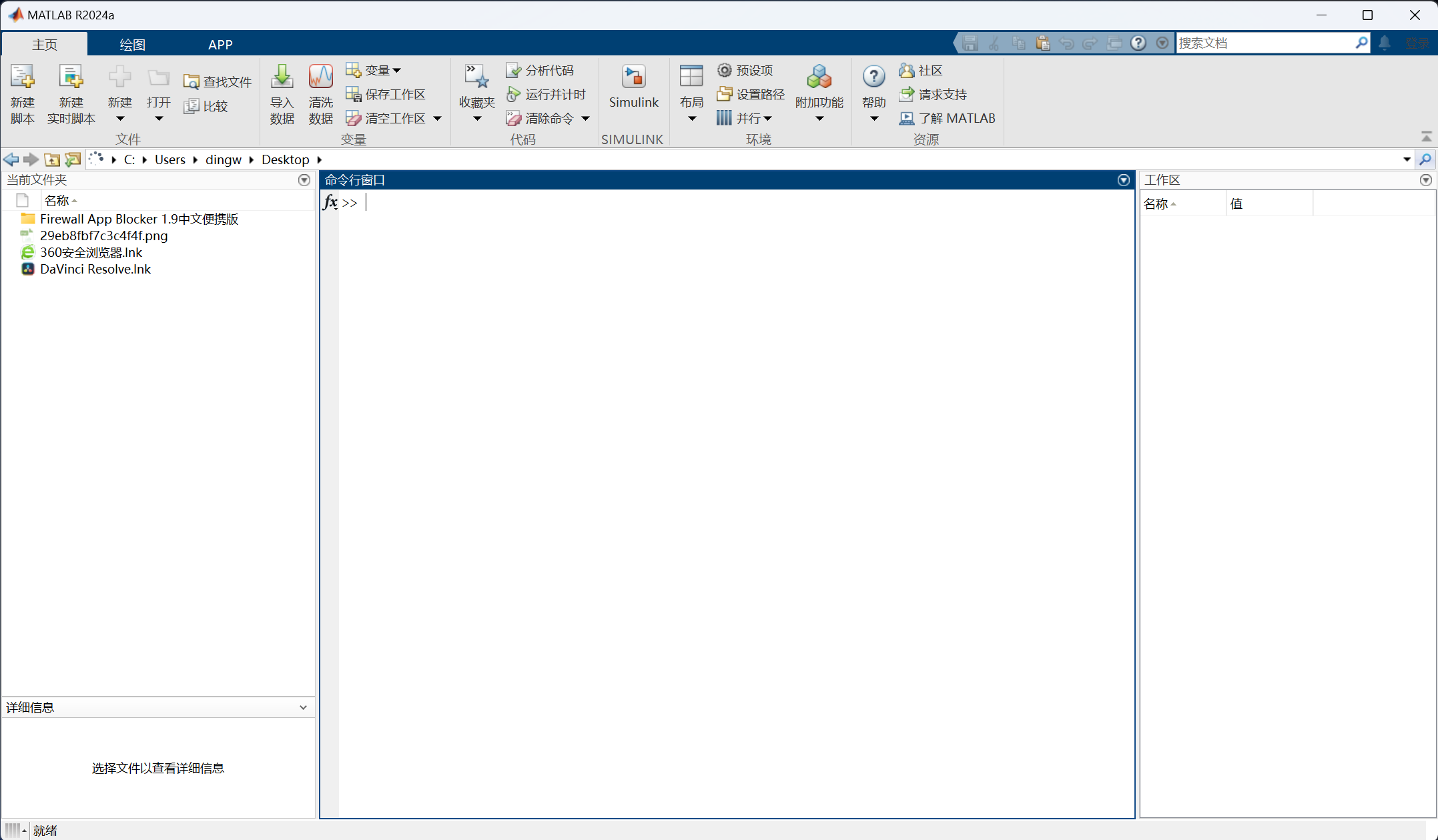Click the Clean Data (清洗数据) icon
Viewport: 1438px width, 840px height.
320,78
